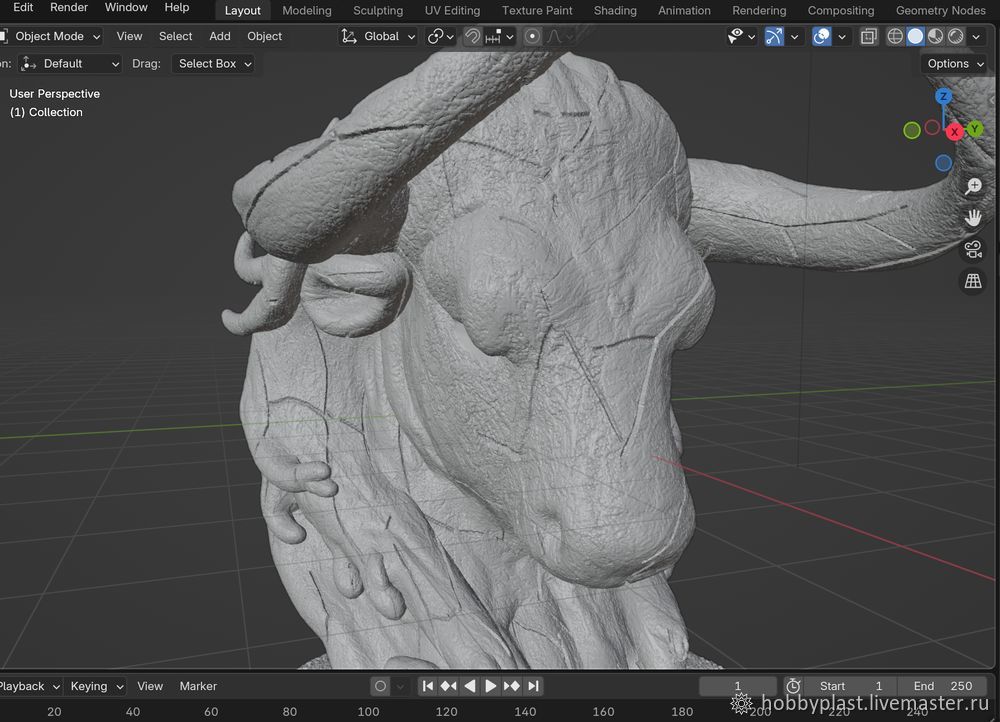The width and height of the screenshot is (1000, 722).
Task: Switch to rendered viewport shading
Action: pyautogui.click(x=955, y=36)
